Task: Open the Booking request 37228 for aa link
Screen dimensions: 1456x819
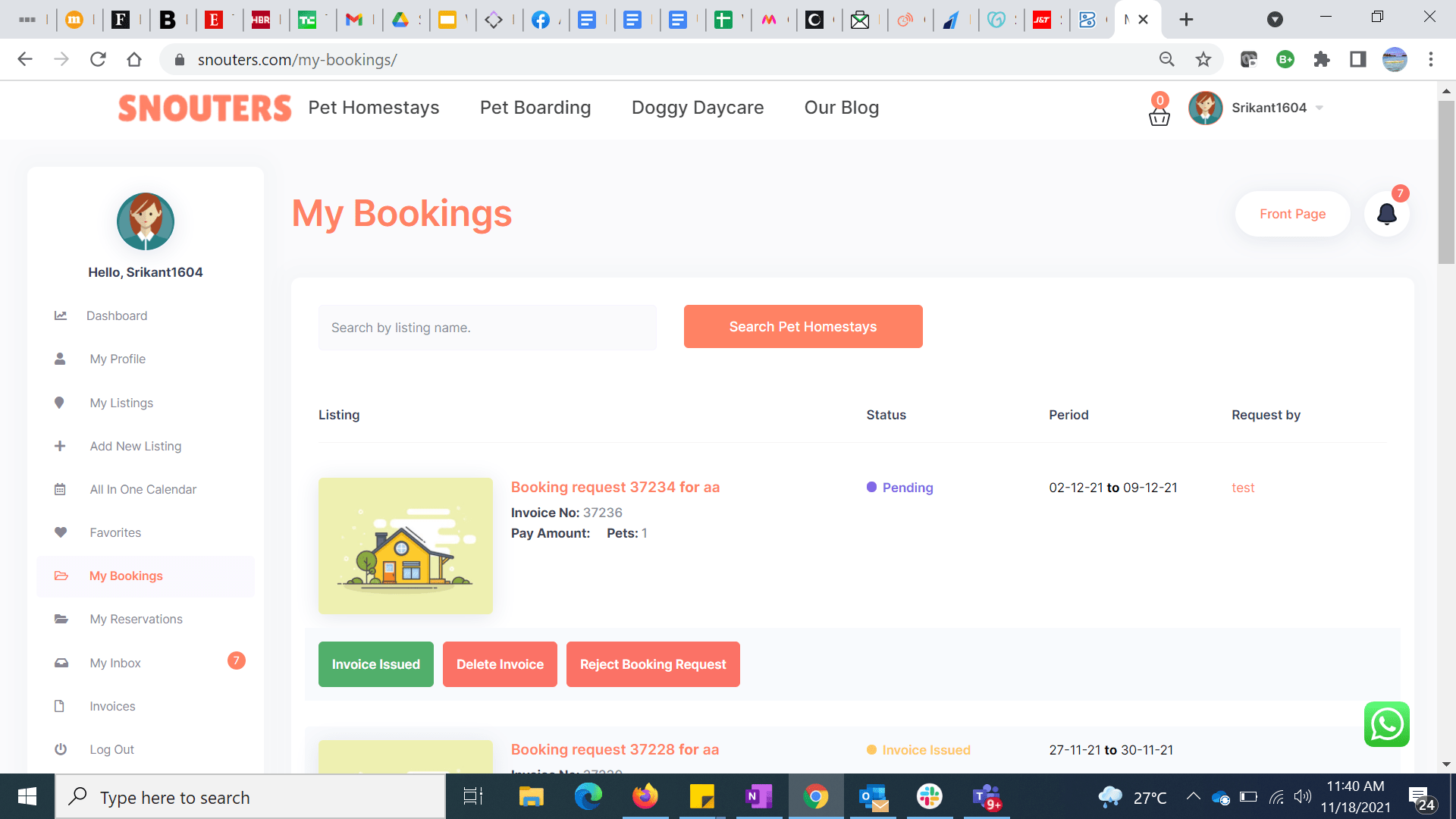Action: pyautogui.click(x=615, y=749)
